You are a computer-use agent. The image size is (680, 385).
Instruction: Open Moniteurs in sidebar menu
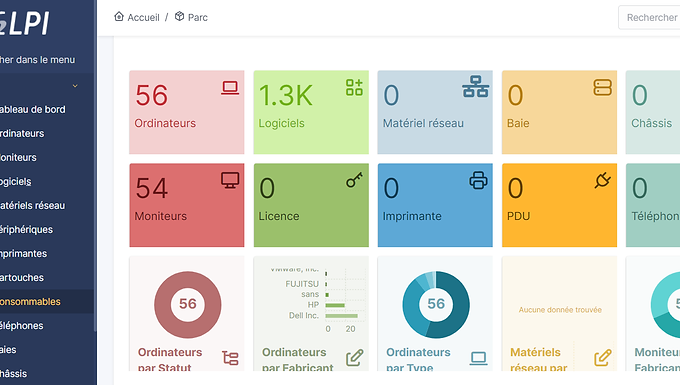click(18, 157)
